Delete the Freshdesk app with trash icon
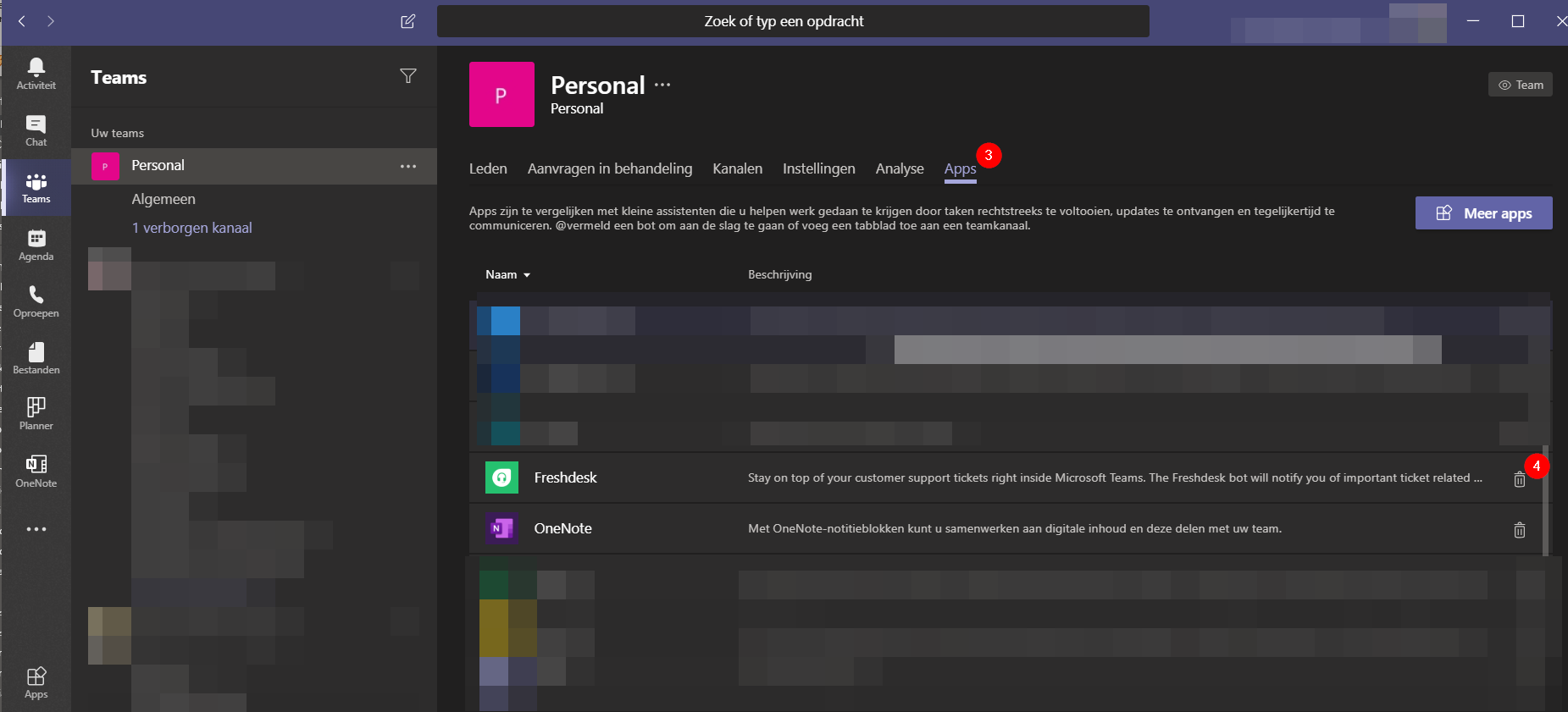The height and width of the screenshot is (712, 1568). click(1519, 479)
